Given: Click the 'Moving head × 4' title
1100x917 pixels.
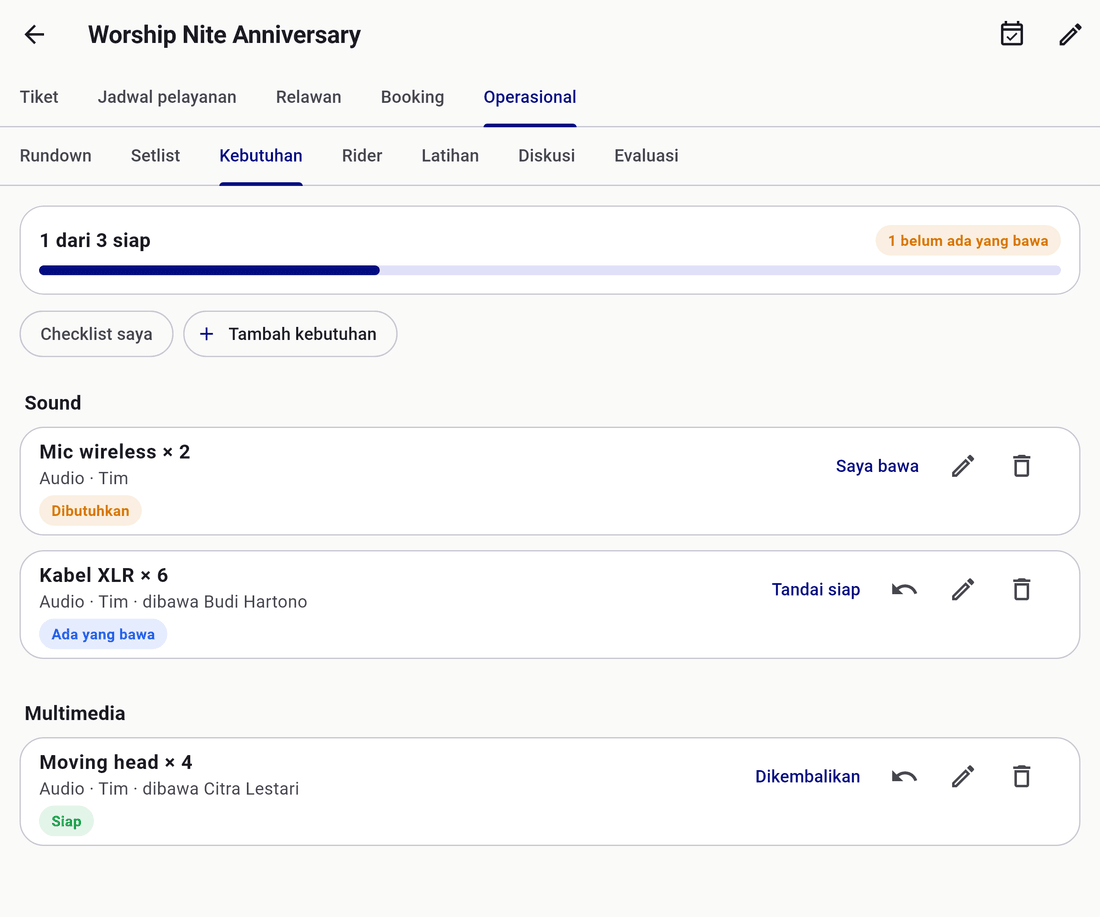Looking at the screenshot, I should point(116,763).
